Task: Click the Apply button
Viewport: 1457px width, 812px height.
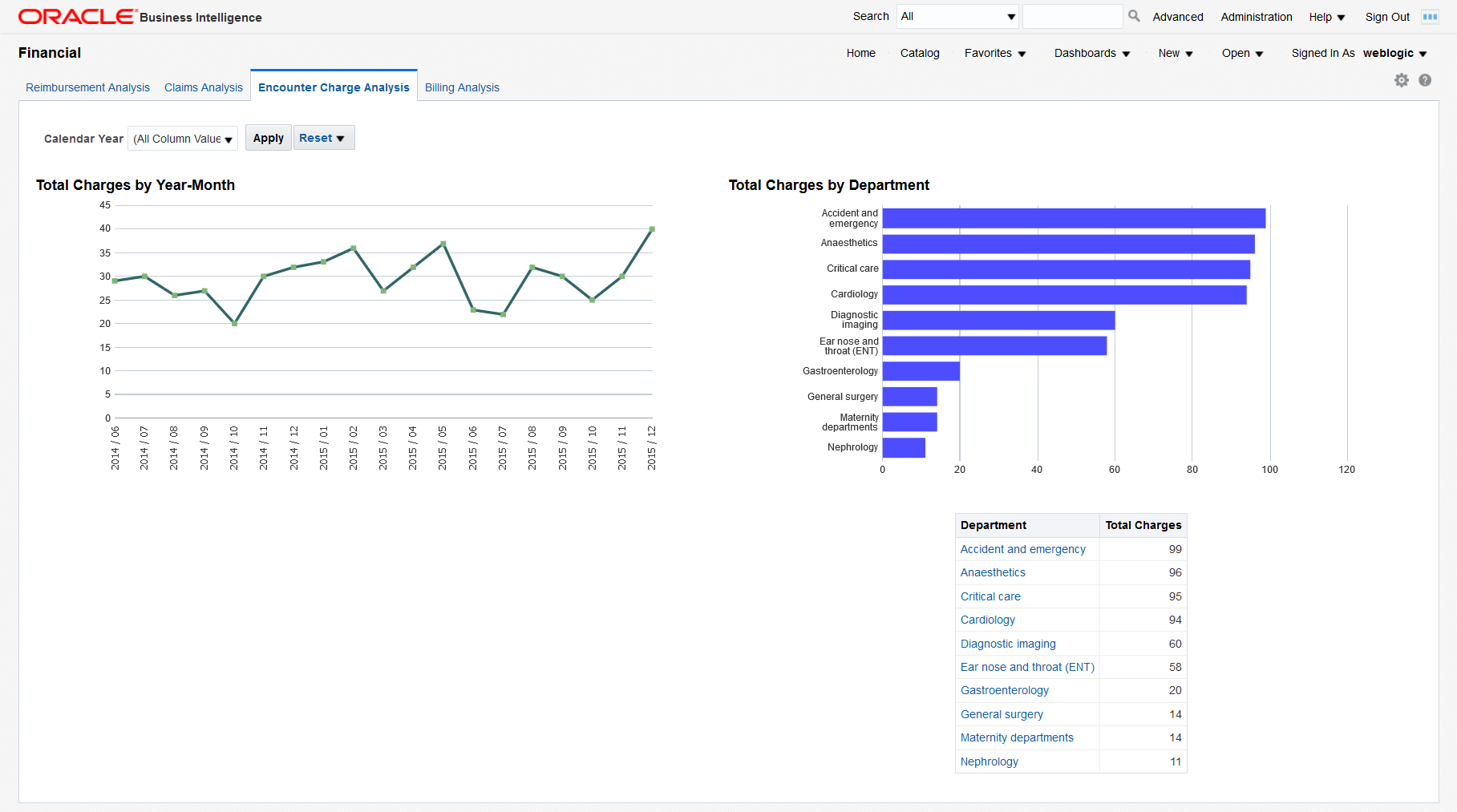Action: tap(268, 138)
